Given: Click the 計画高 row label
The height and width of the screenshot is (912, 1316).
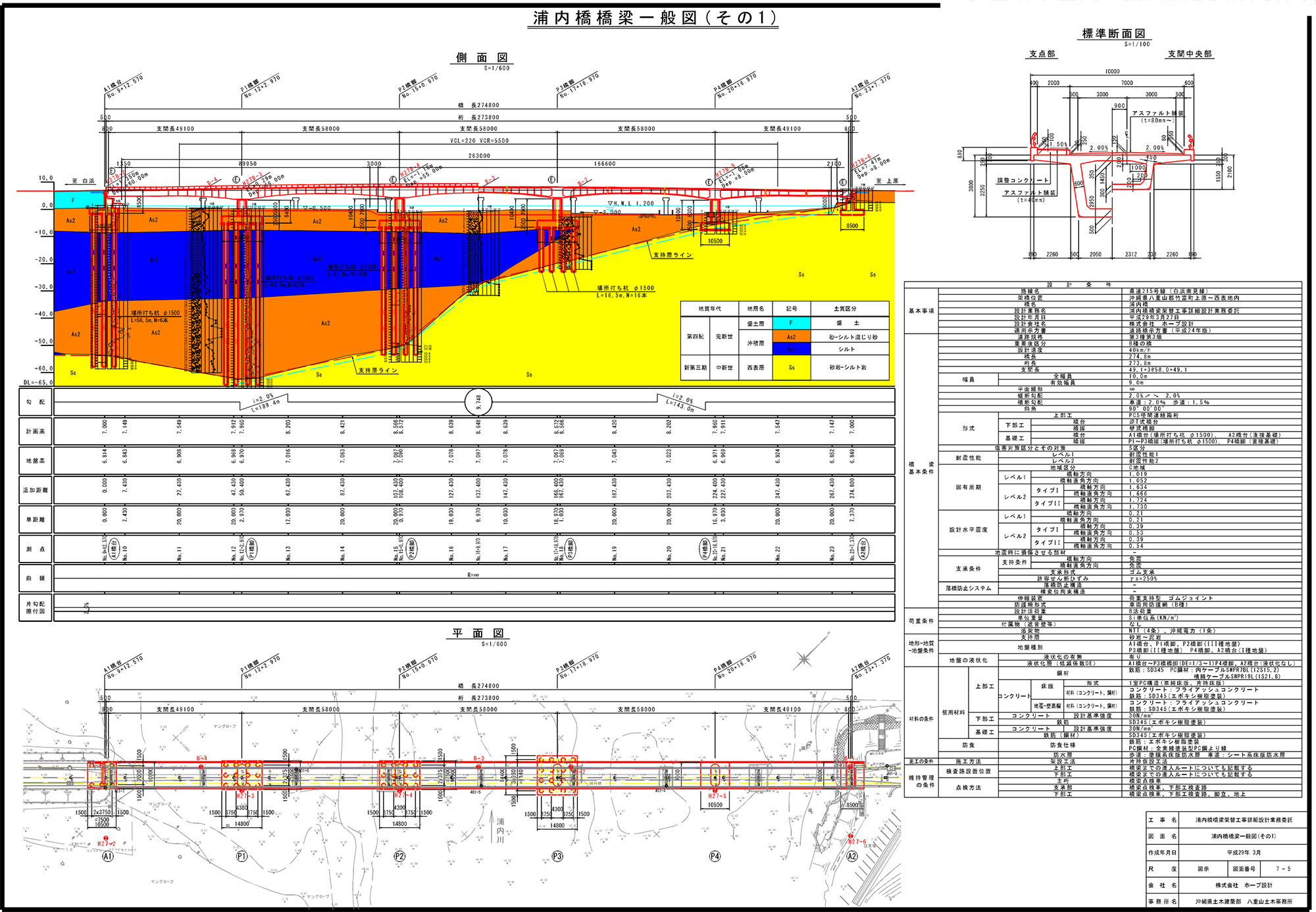Looking at the screenshot, I should point(36,432).
